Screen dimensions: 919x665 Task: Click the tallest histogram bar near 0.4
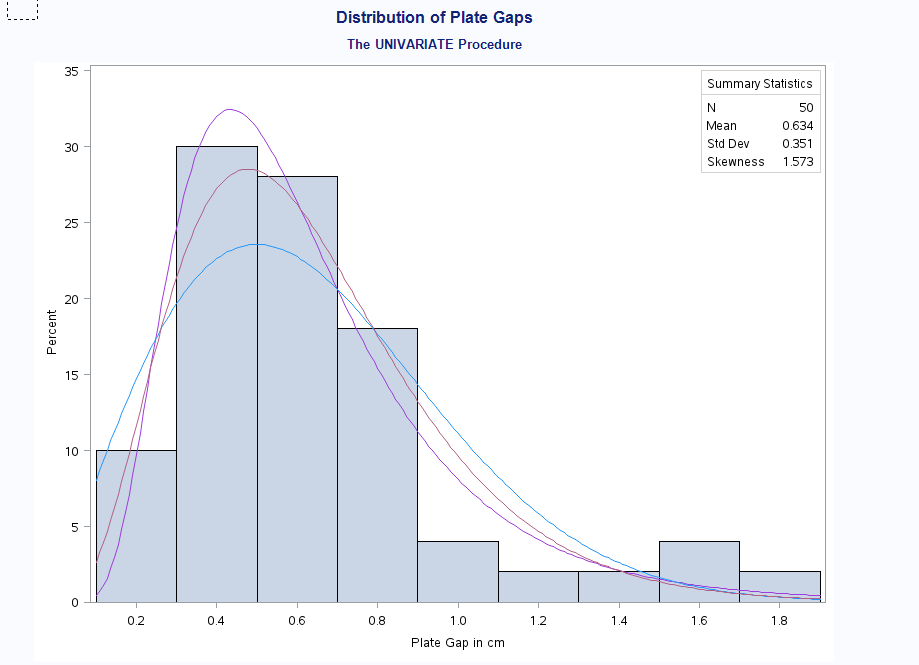point(216,370)
